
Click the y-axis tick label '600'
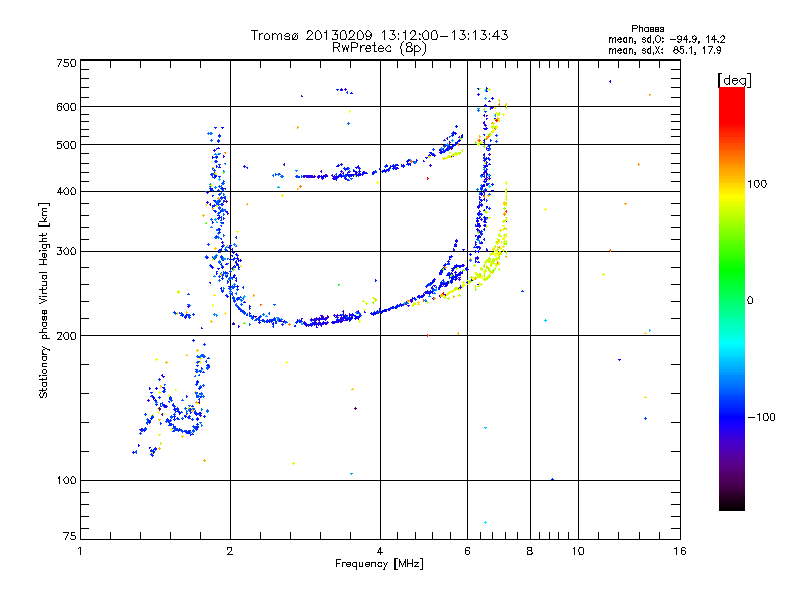point(66,107)
